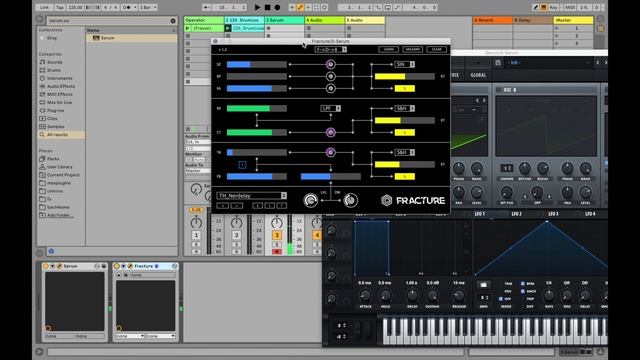640x360 pixels.
Task: Select the Master track header
Action: pyautogui.click(x=573, y=20)
